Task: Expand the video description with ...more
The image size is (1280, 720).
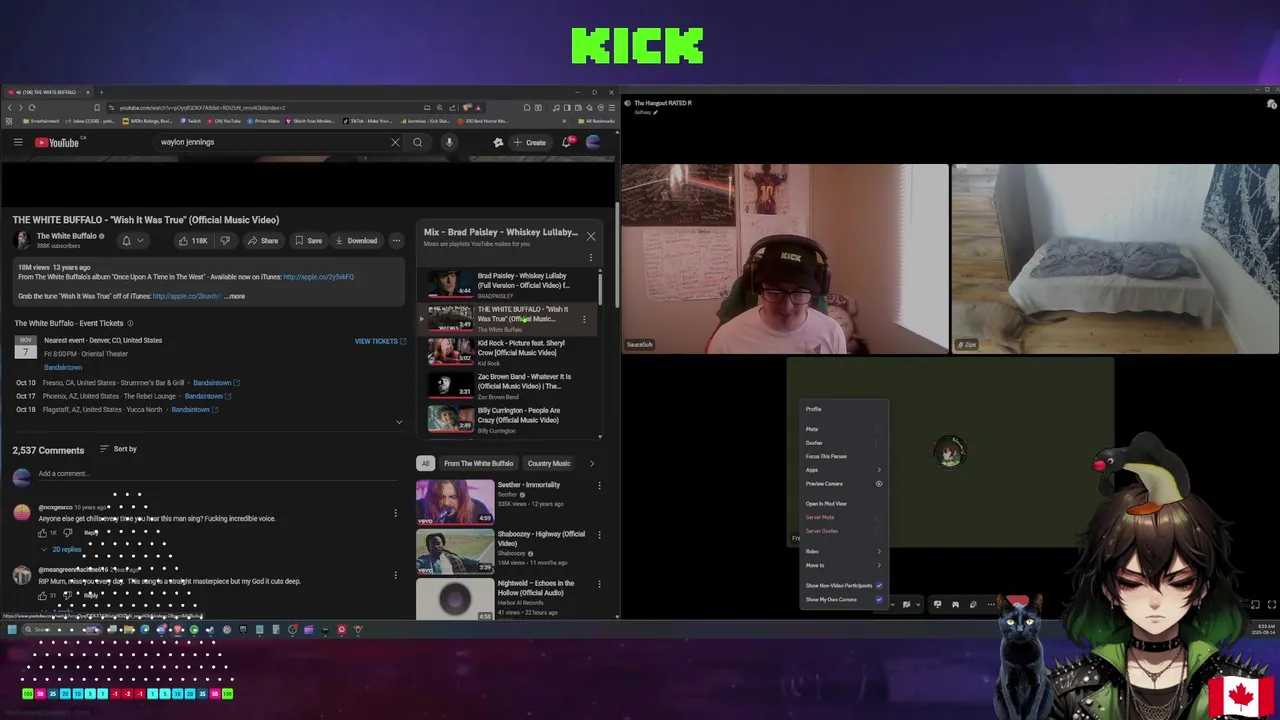Action: pos(234,296)
